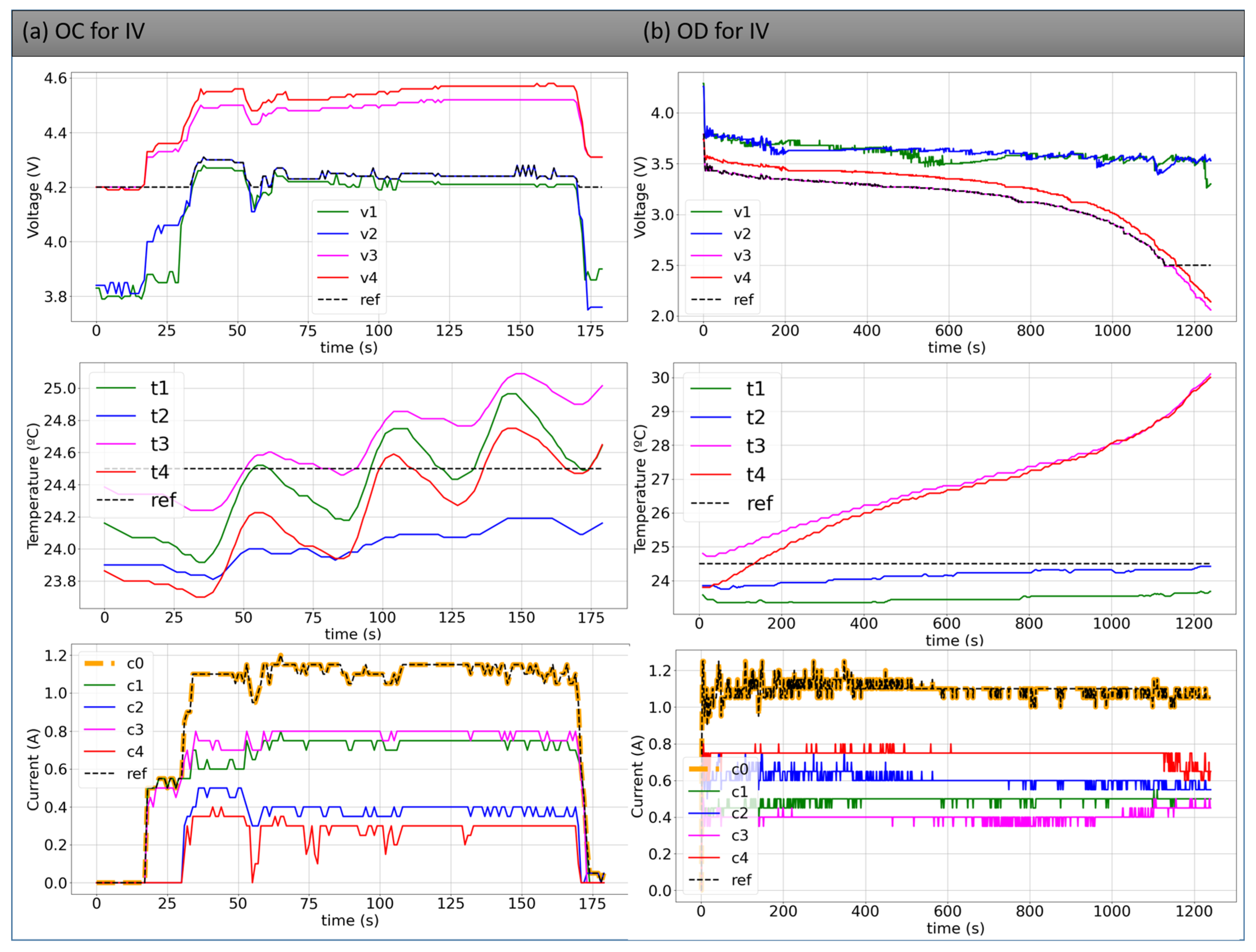Image resolution: width=1256 pixels, height=952 pixels.
Task: Select v4 legend entry in OC voltage chart
Action: 348,278
